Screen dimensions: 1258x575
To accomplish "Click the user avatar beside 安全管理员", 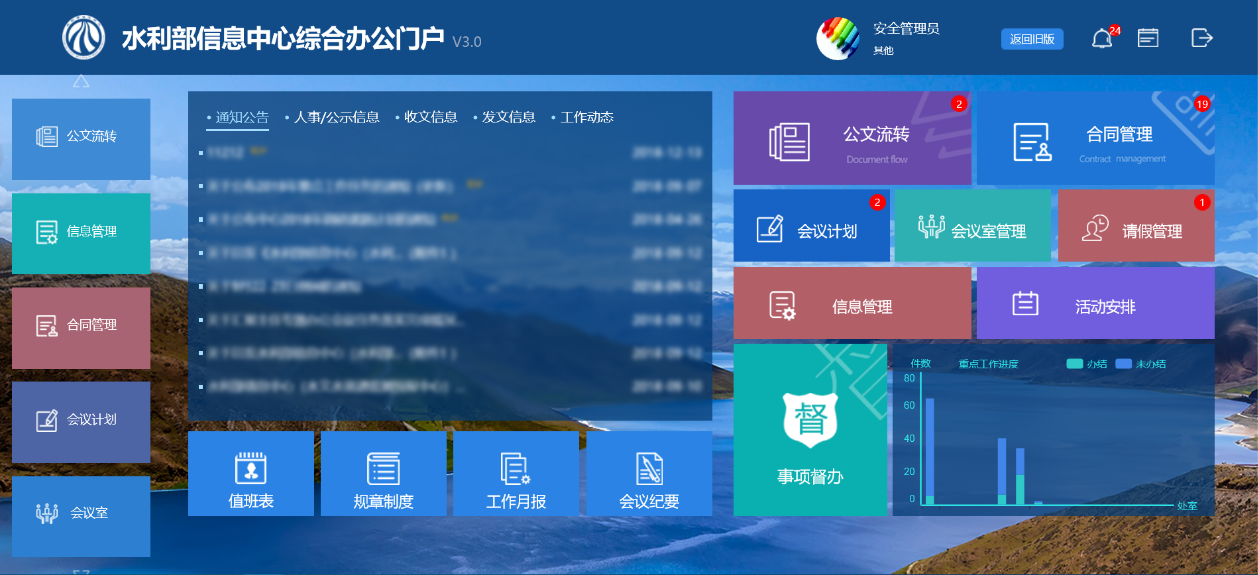I will tap(838, 39).
